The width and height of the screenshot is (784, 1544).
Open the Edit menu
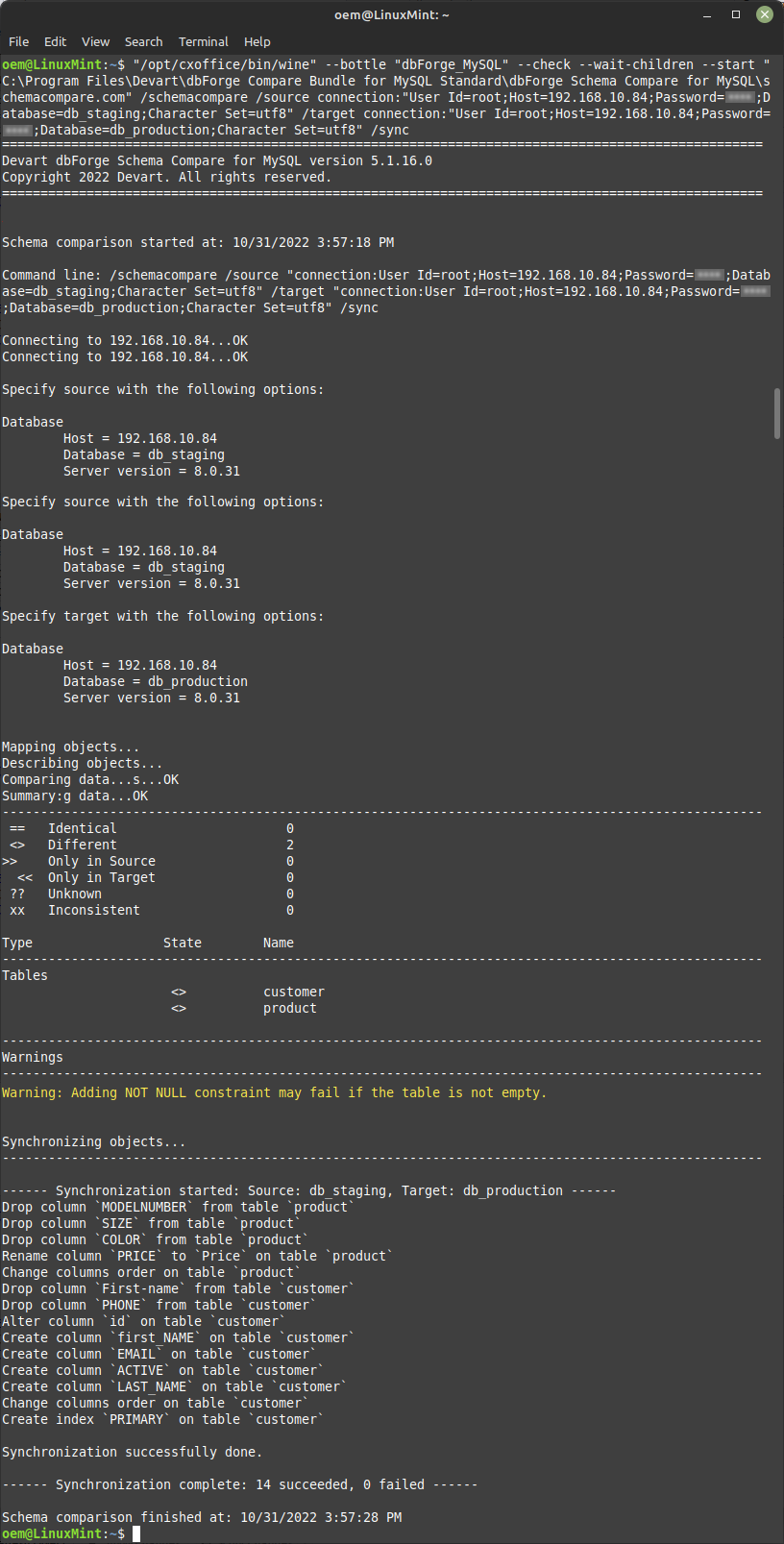[55, 41]
